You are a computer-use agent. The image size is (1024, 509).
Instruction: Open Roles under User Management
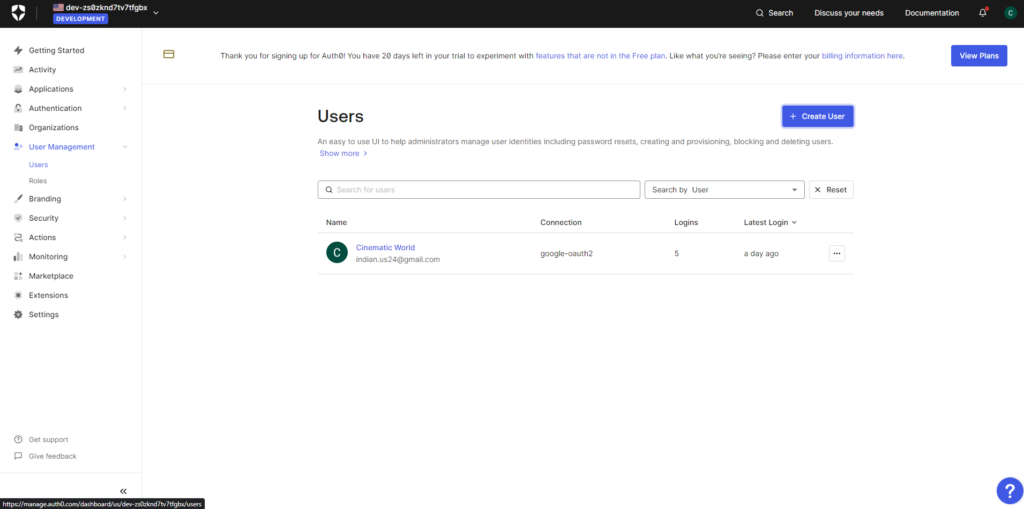click(38, 181)
